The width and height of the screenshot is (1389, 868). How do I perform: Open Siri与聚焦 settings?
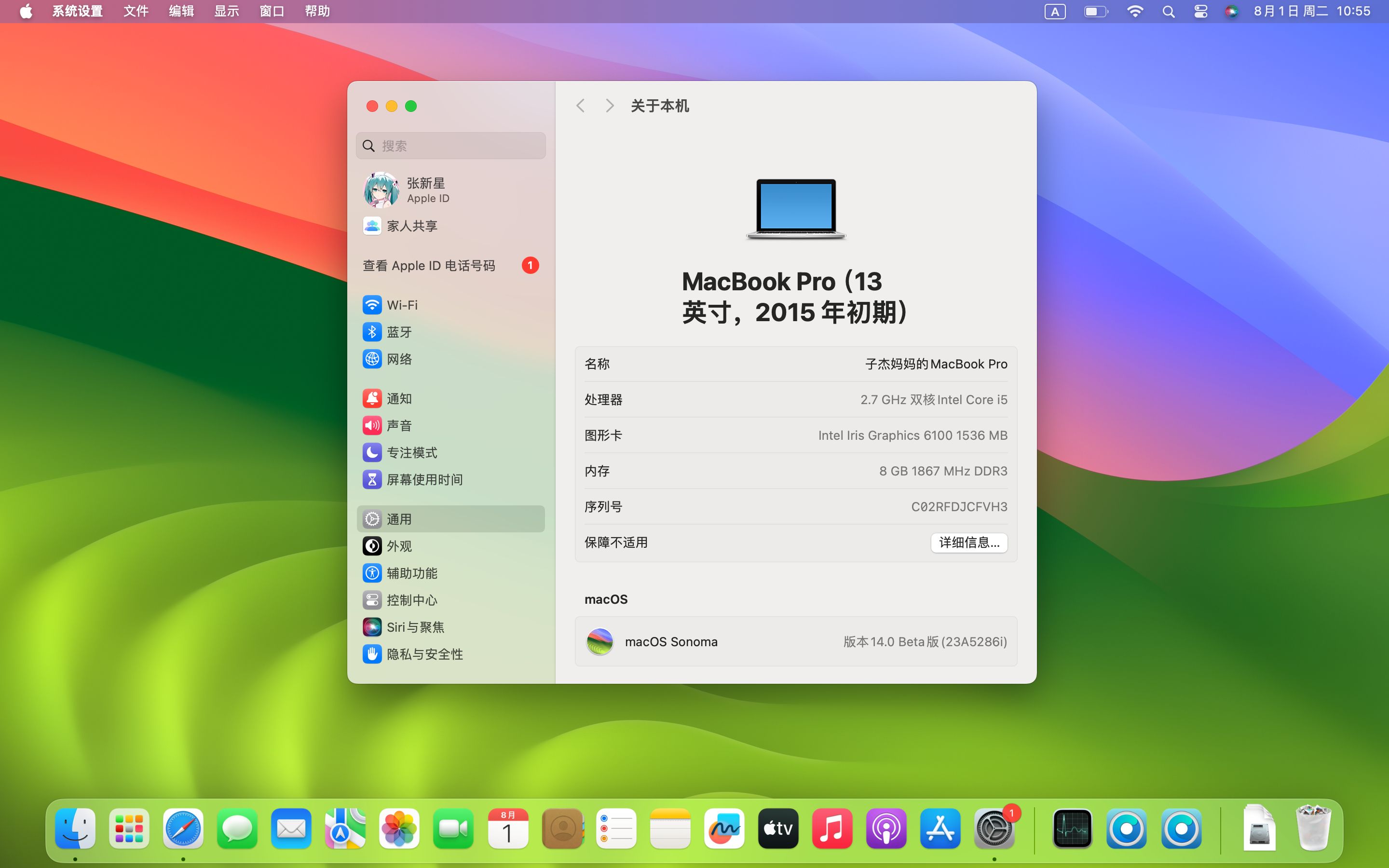click(450, 627)
